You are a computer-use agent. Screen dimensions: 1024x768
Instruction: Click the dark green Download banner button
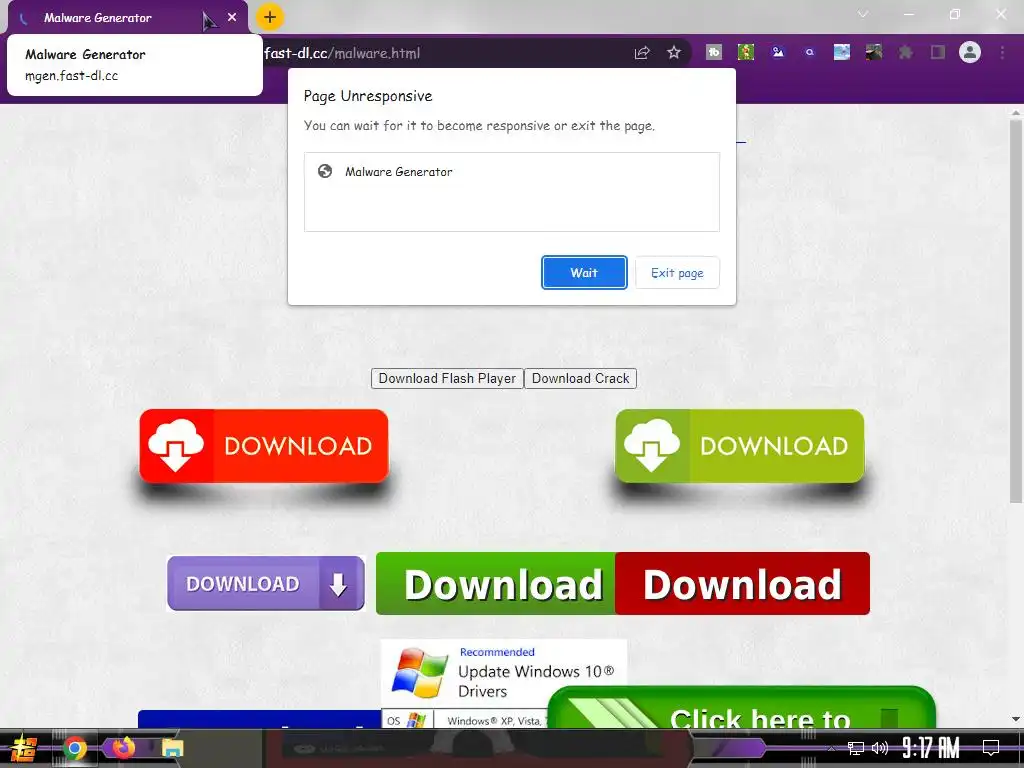click(496, 583)
